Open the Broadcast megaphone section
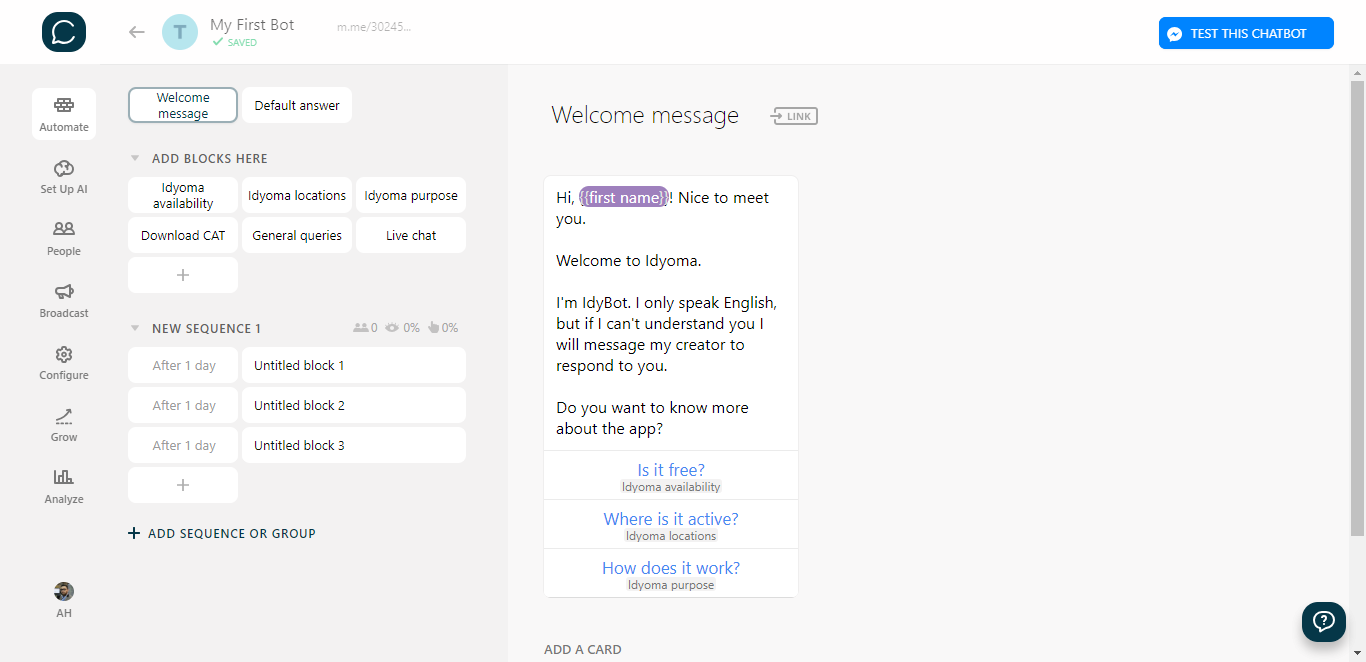 64,300
